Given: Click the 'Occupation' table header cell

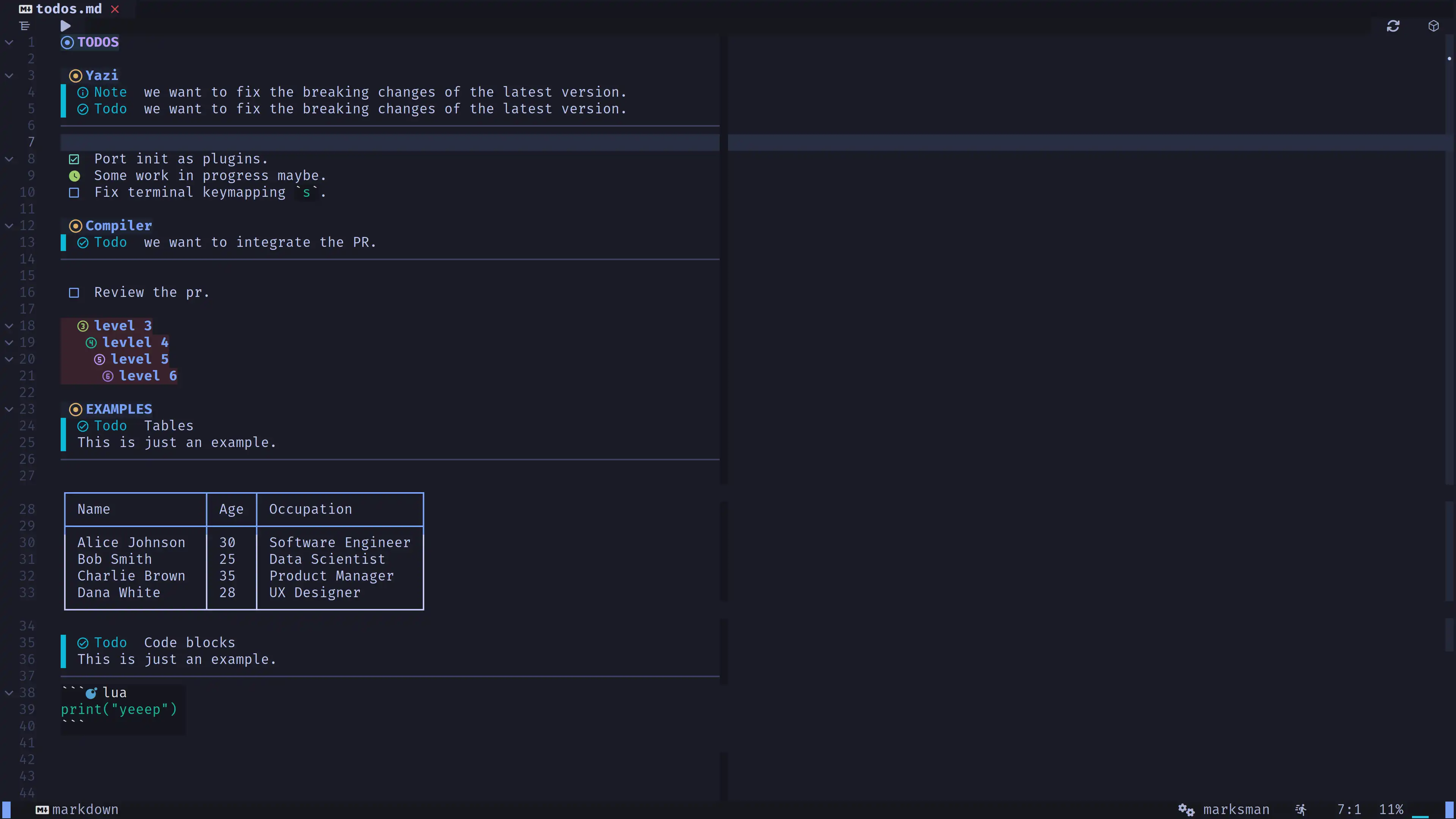Looking at the screenshot, I should pyautogui.click(x=310, y=509).
